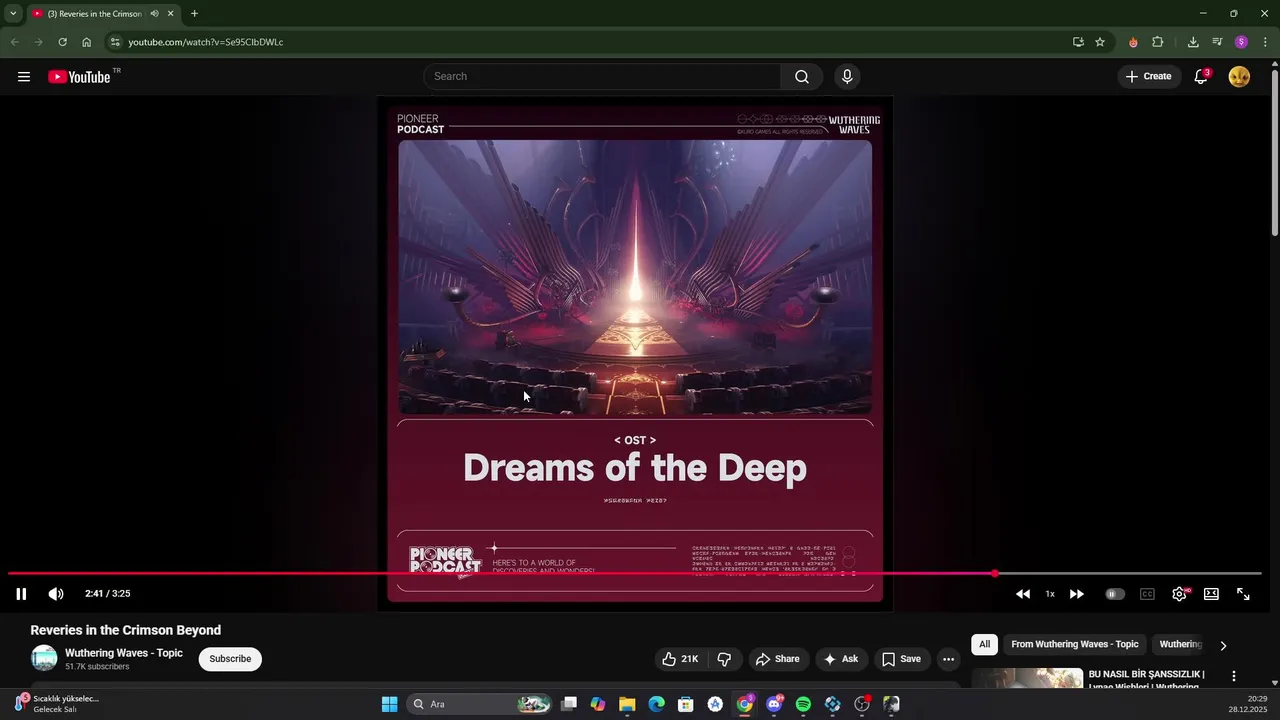Open BU NASIL BİR ŞANSSIZLIK video thumbnail
This screenshot has width=1280, height=720.
click(x=1027, y=679)
